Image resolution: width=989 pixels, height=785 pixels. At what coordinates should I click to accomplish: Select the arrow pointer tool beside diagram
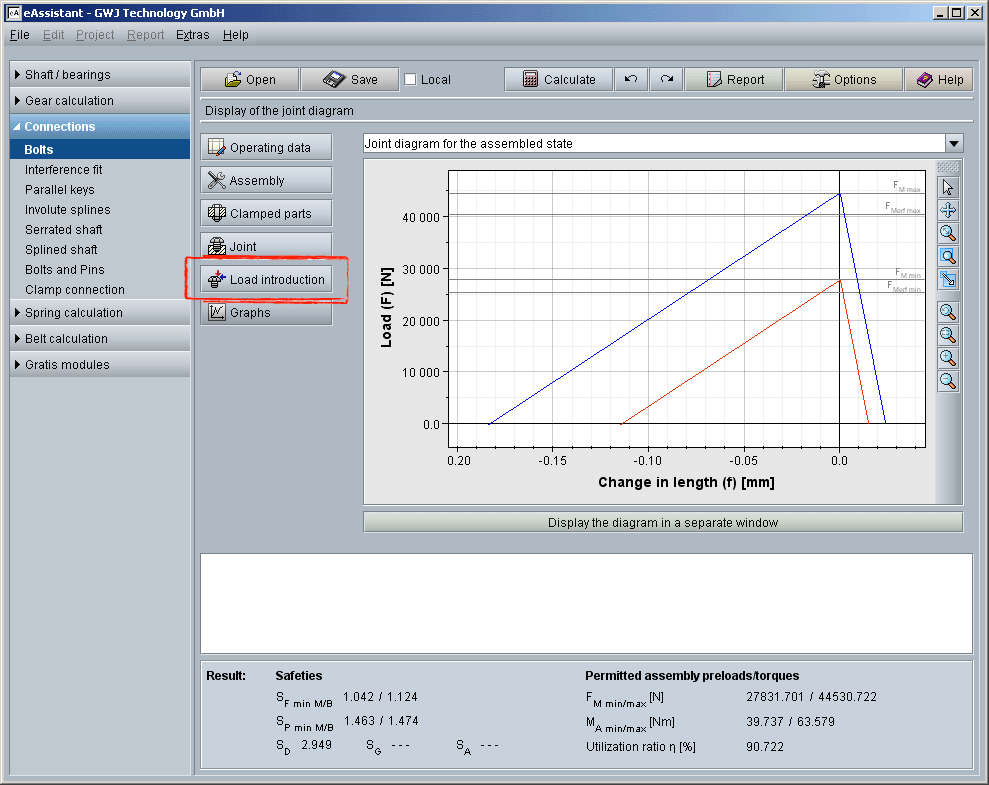pos(948,187)
